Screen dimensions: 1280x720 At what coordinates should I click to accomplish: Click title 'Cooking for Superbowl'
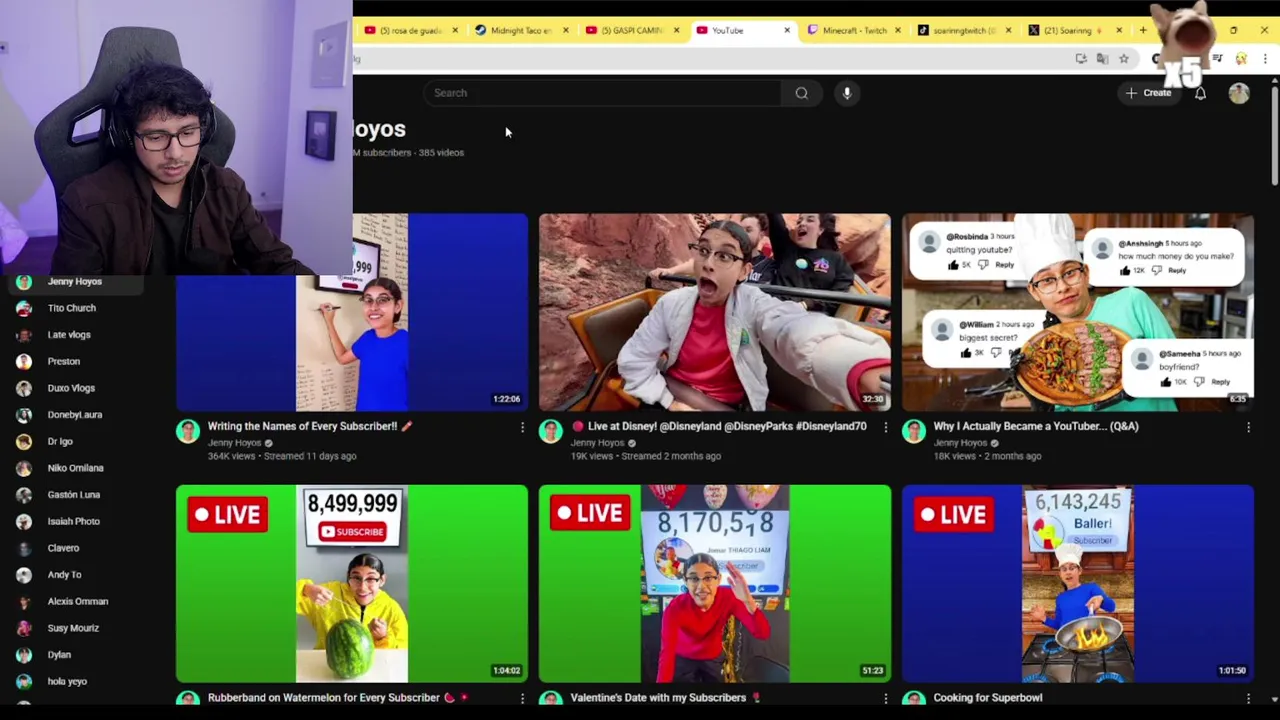988,698
